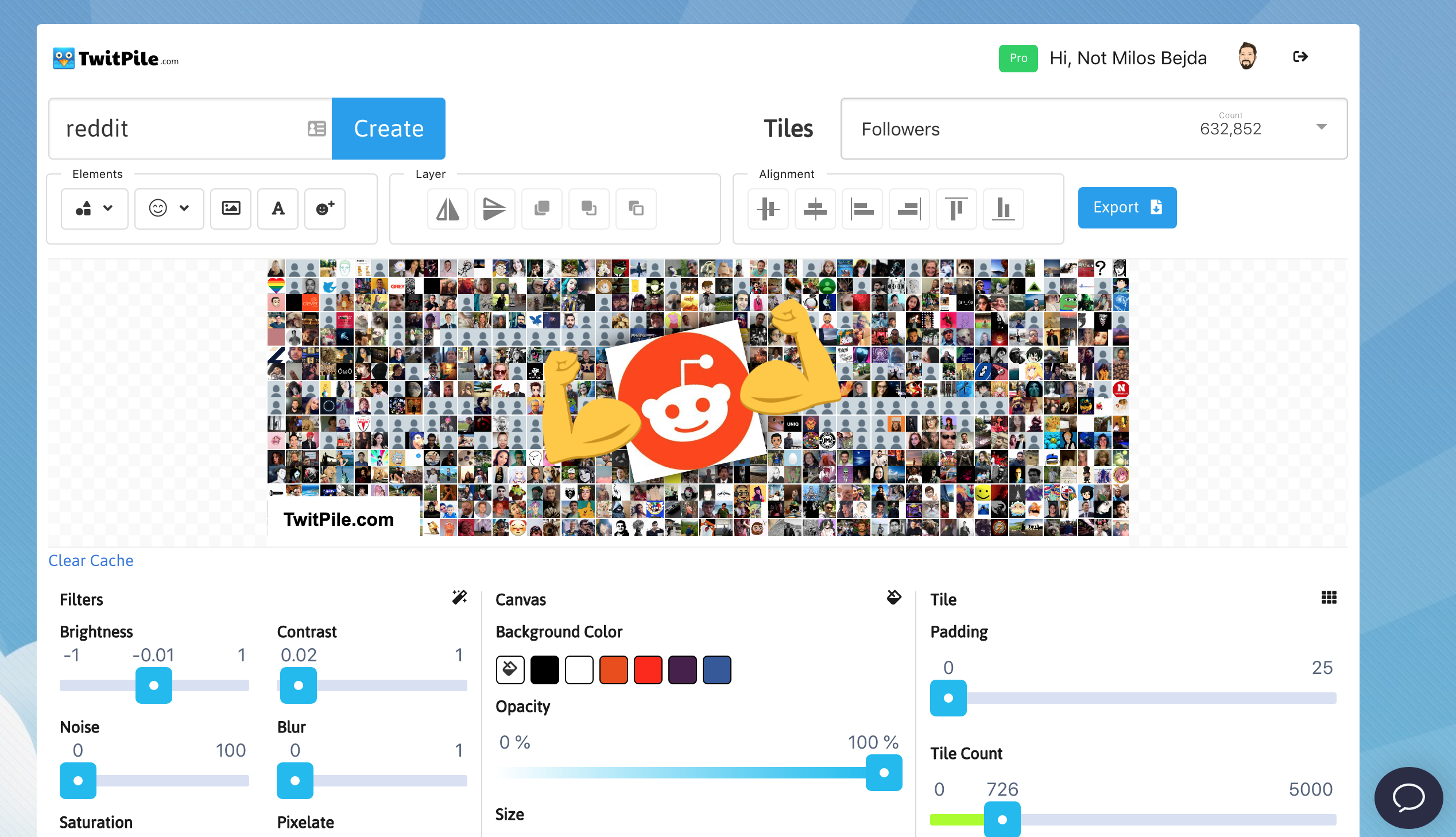Click the bring to front layer icon
This screenshot has height=837, width=1456.
pyautogui.click(x=541, y=208)
